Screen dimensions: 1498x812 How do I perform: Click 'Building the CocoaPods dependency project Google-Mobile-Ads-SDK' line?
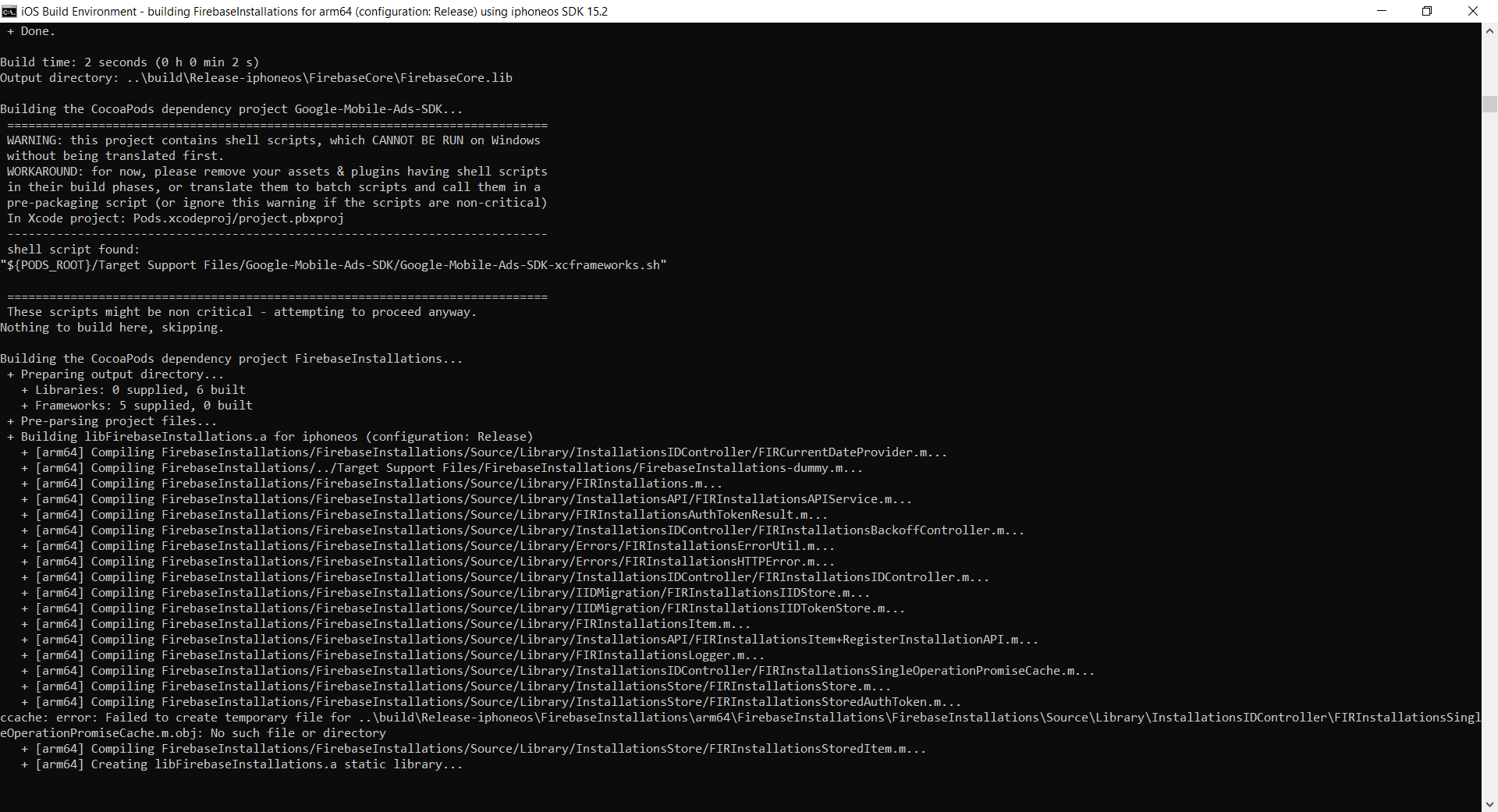[x=232, y=109]
